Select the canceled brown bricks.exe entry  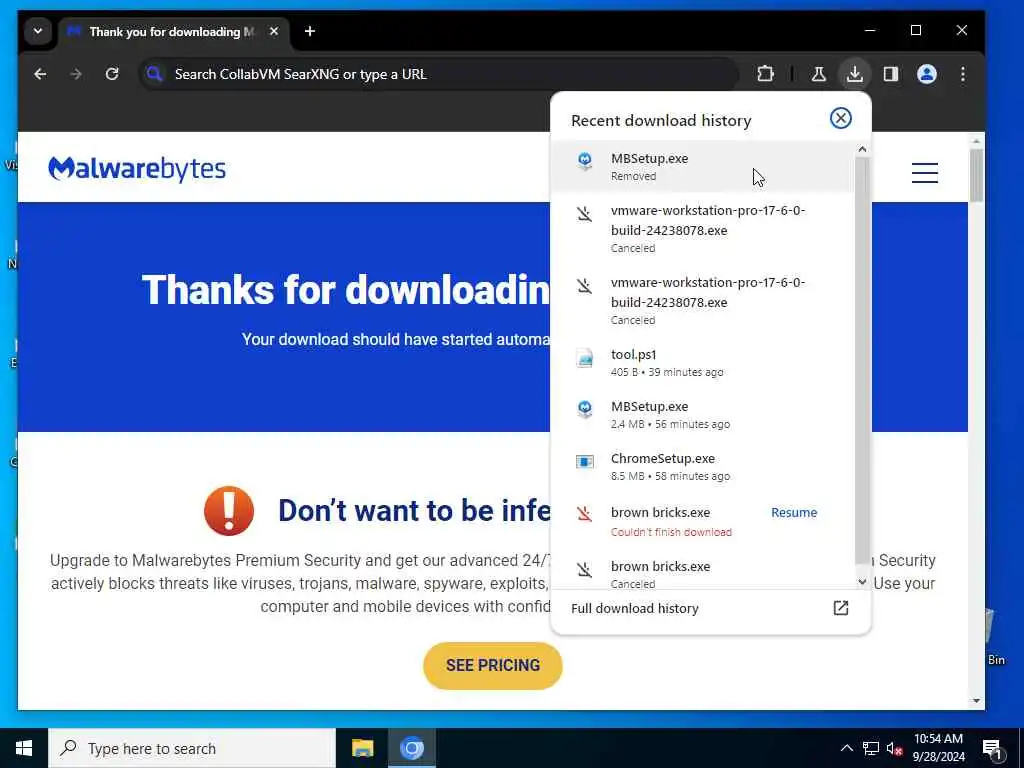[703, 573]
